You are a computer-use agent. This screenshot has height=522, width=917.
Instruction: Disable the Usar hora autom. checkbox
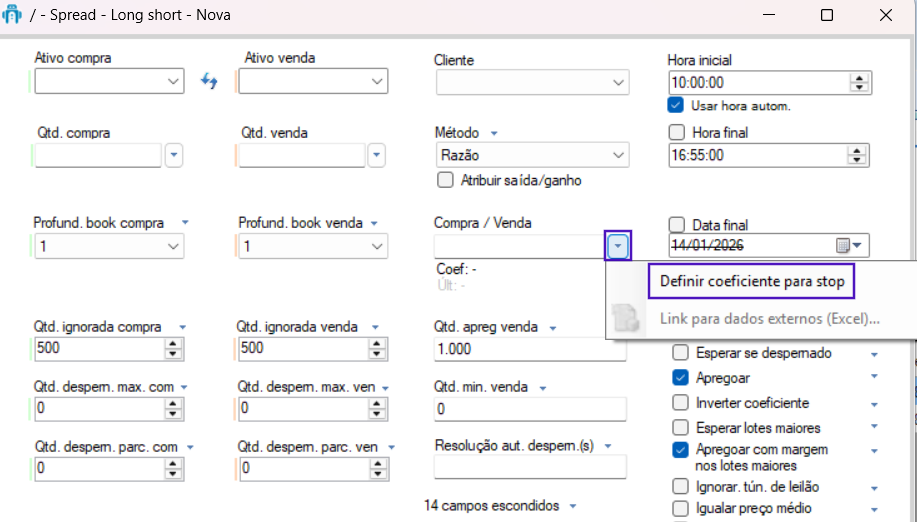[676, 105]
